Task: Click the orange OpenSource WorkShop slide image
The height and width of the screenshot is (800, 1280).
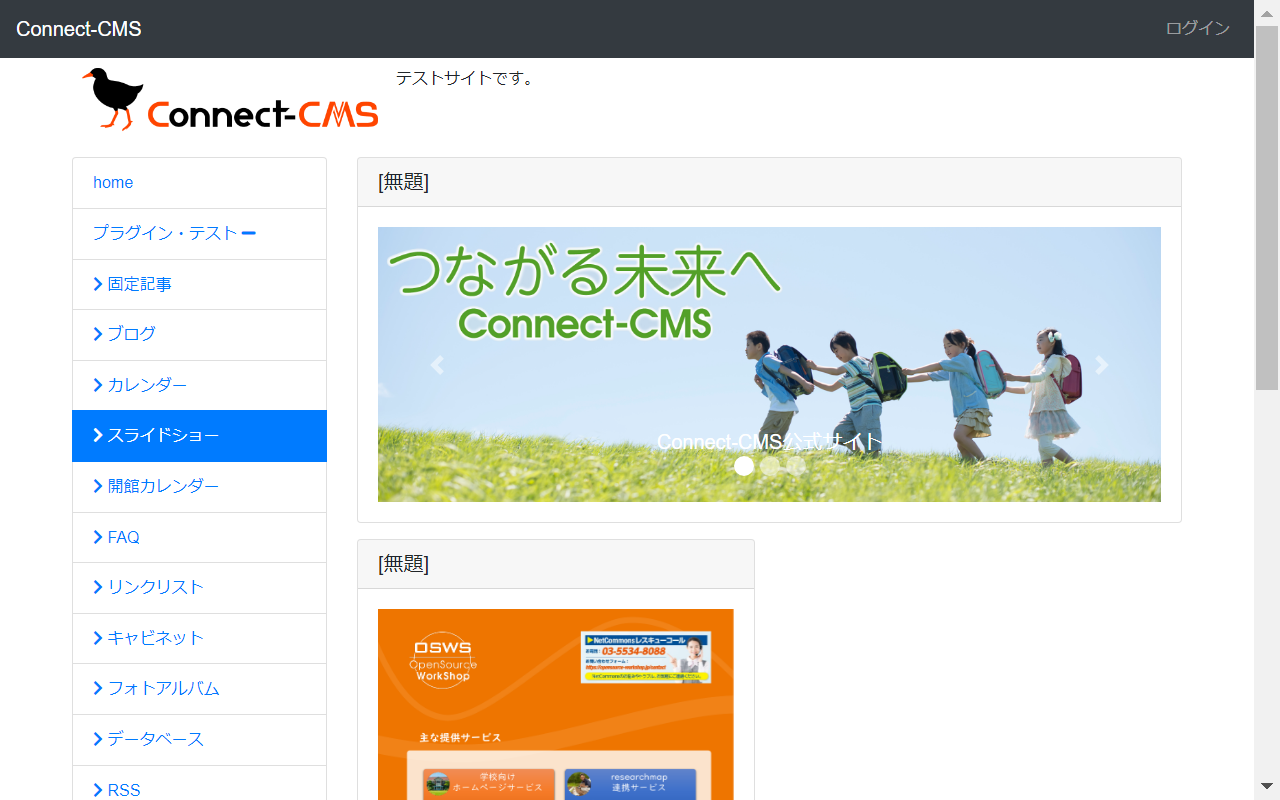Action: click(x=555, y=704)
